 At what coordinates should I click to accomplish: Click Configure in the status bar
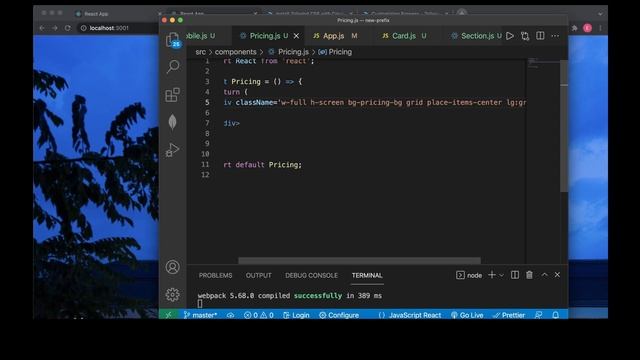click(339, 315)
